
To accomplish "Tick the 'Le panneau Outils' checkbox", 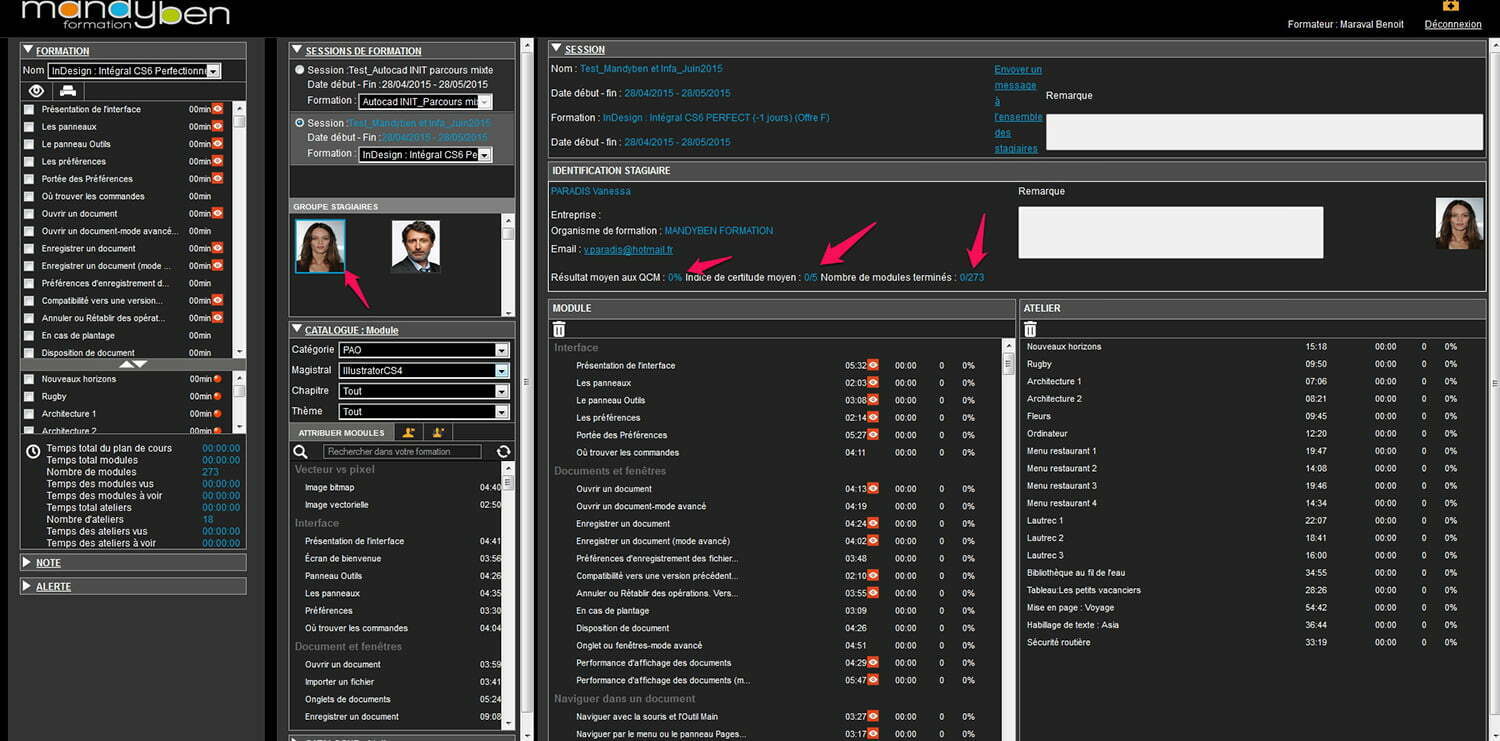I will [x=29, y=145].
